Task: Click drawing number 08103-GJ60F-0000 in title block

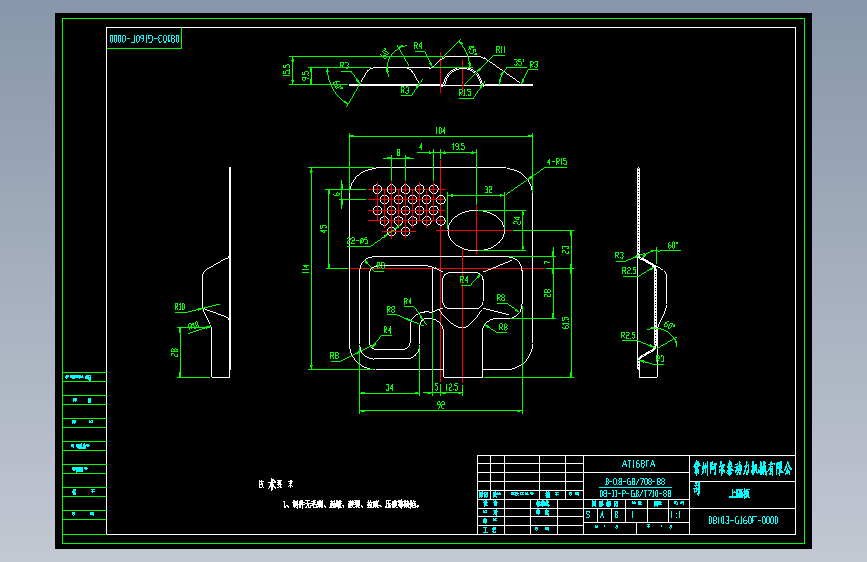Action: (743, 521)
